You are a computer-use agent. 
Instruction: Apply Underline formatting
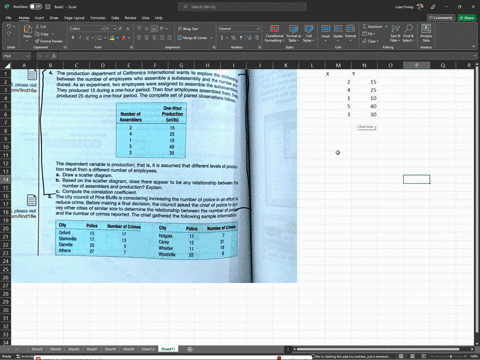point(87,38)
